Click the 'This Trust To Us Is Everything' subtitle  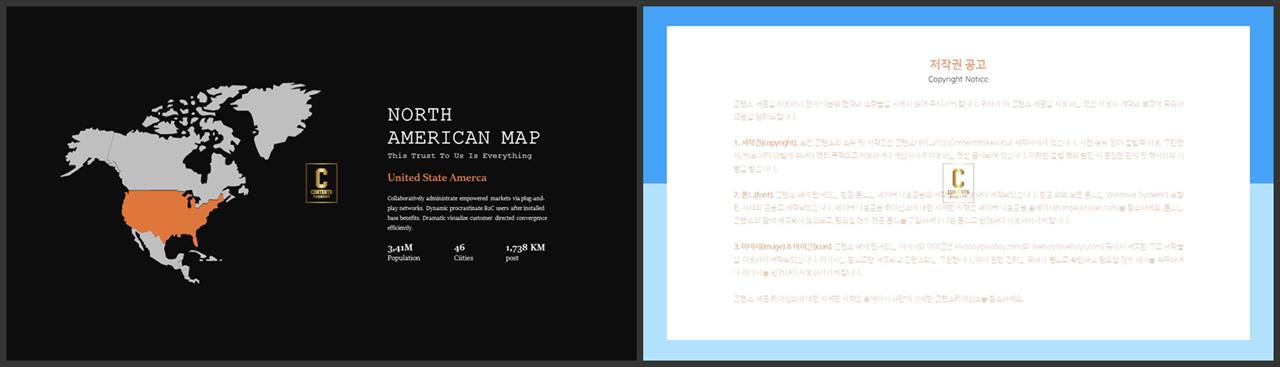click(x=459, y=156)
